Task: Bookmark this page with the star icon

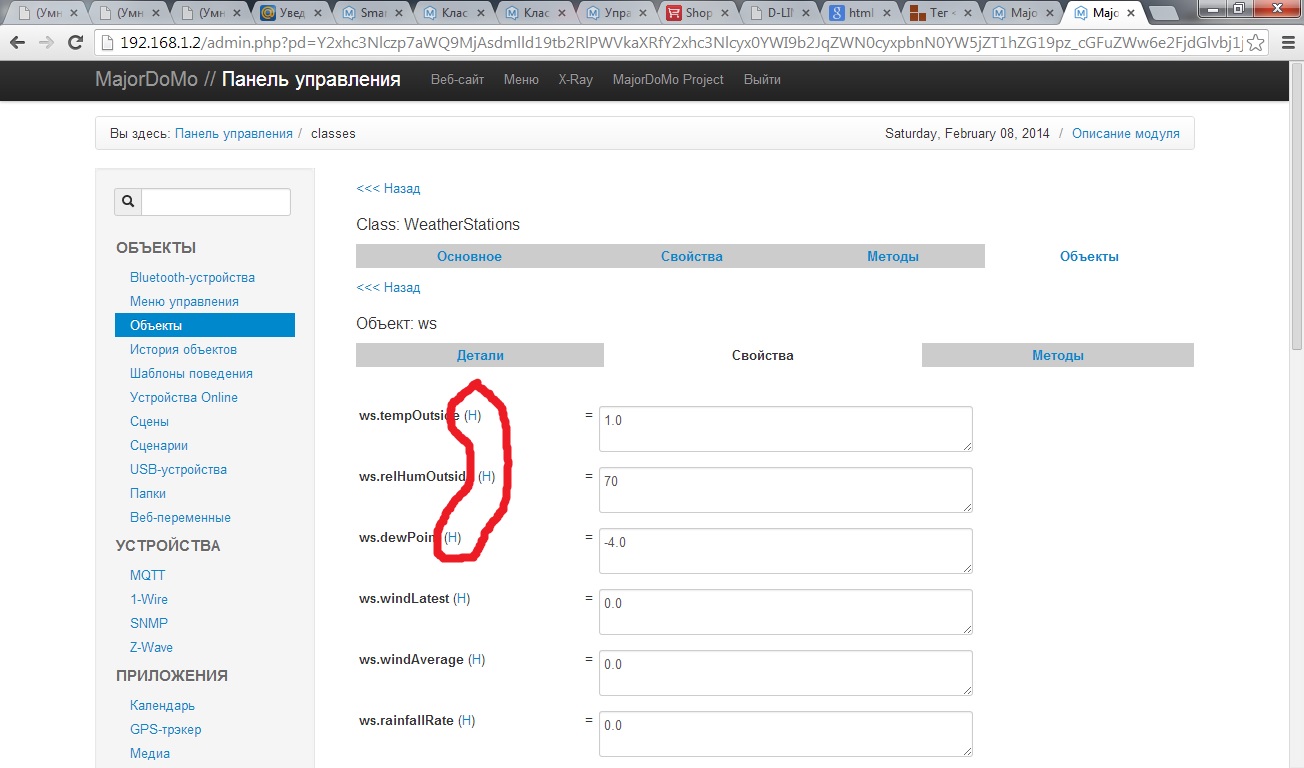Action: pyautogui.click(x=1255, y=44)
